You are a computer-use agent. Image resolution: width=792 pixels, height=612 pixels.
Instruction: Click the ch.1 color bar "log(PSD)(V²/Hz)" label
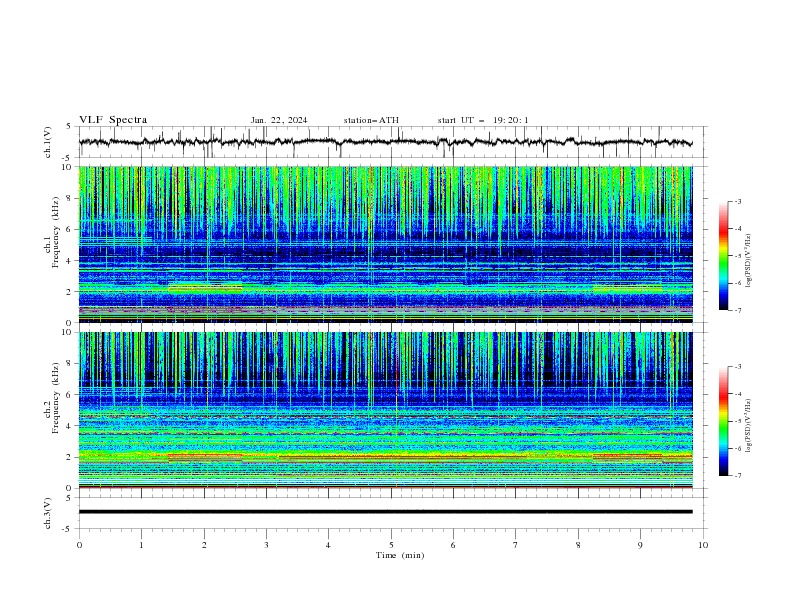pos(749,261)
